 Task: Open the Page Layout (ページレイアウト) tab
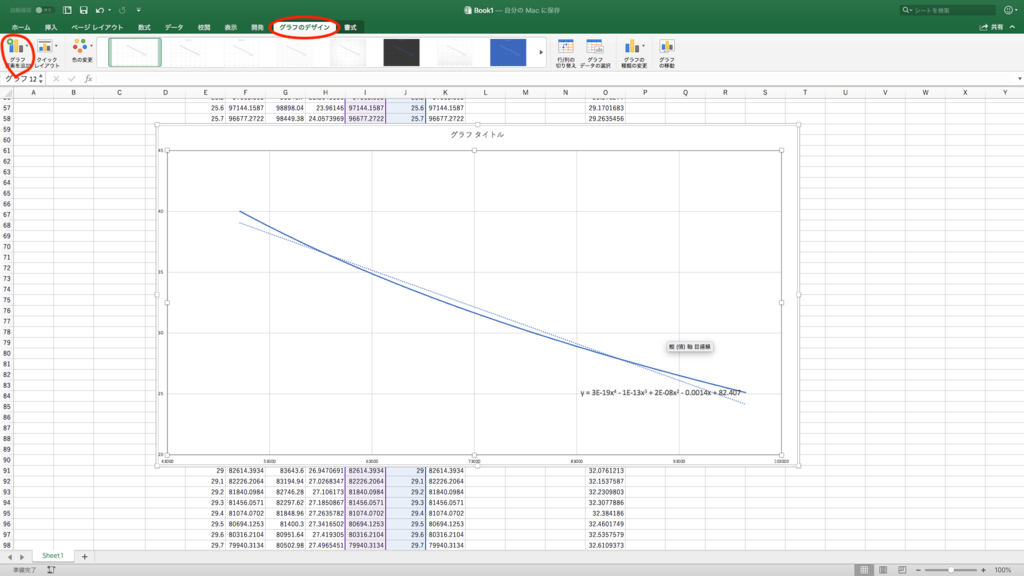pyautogui.click(x=97, y=27)
